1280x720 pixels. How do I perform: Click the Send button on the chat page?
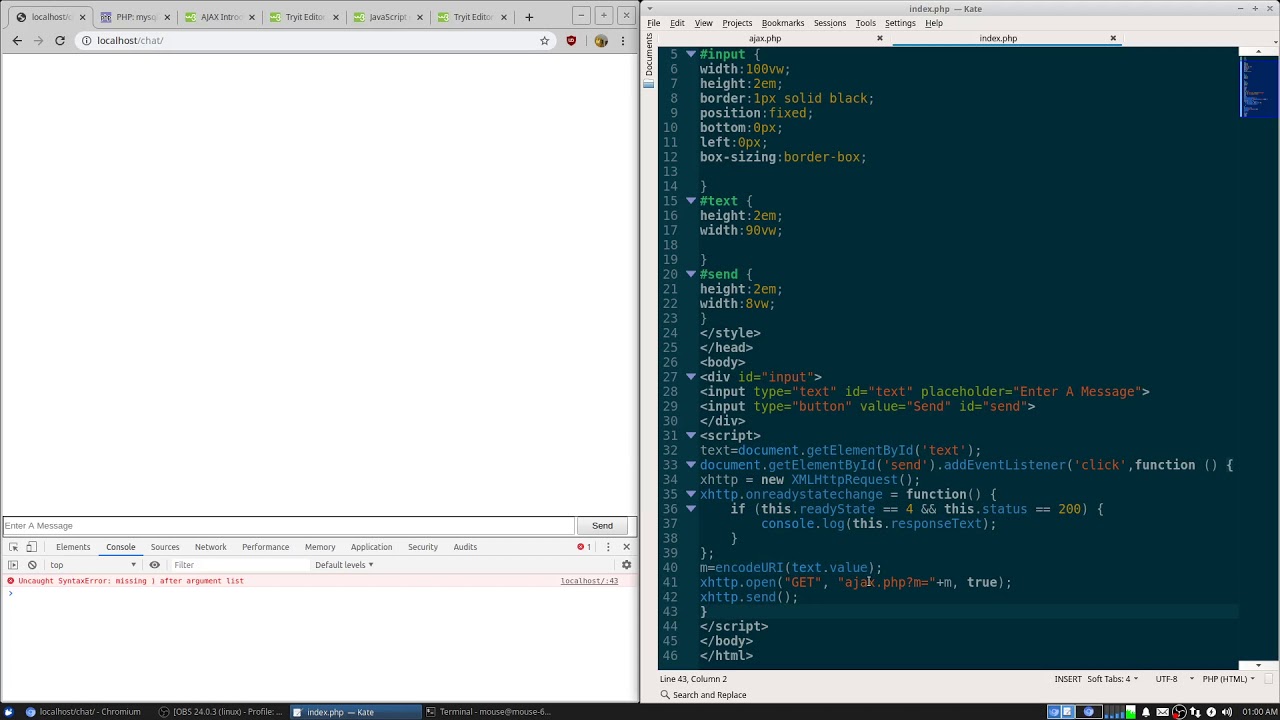(x=602, y=526)
